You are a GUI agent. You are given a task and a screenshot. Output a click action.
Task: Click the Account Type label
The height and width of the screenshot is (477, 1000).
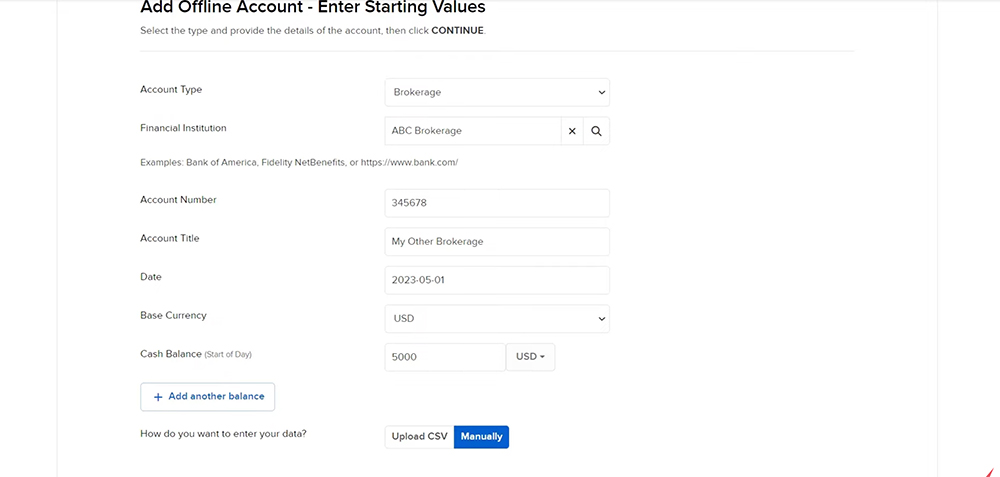171,89
